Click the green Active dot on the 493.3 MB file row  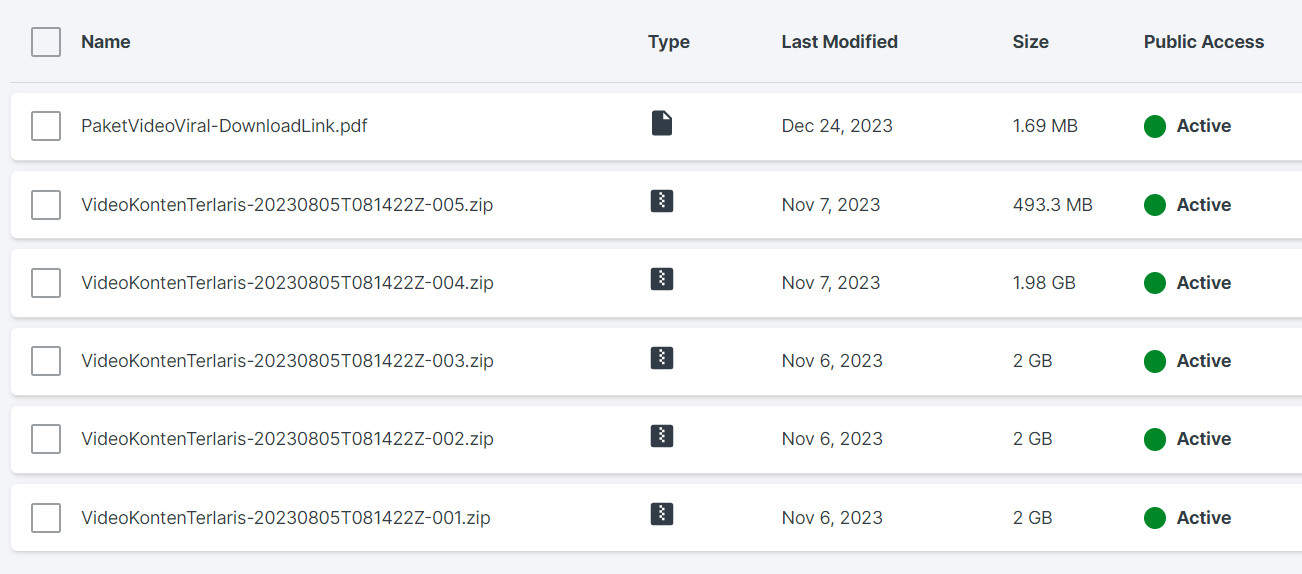[x=1155, y=205]
